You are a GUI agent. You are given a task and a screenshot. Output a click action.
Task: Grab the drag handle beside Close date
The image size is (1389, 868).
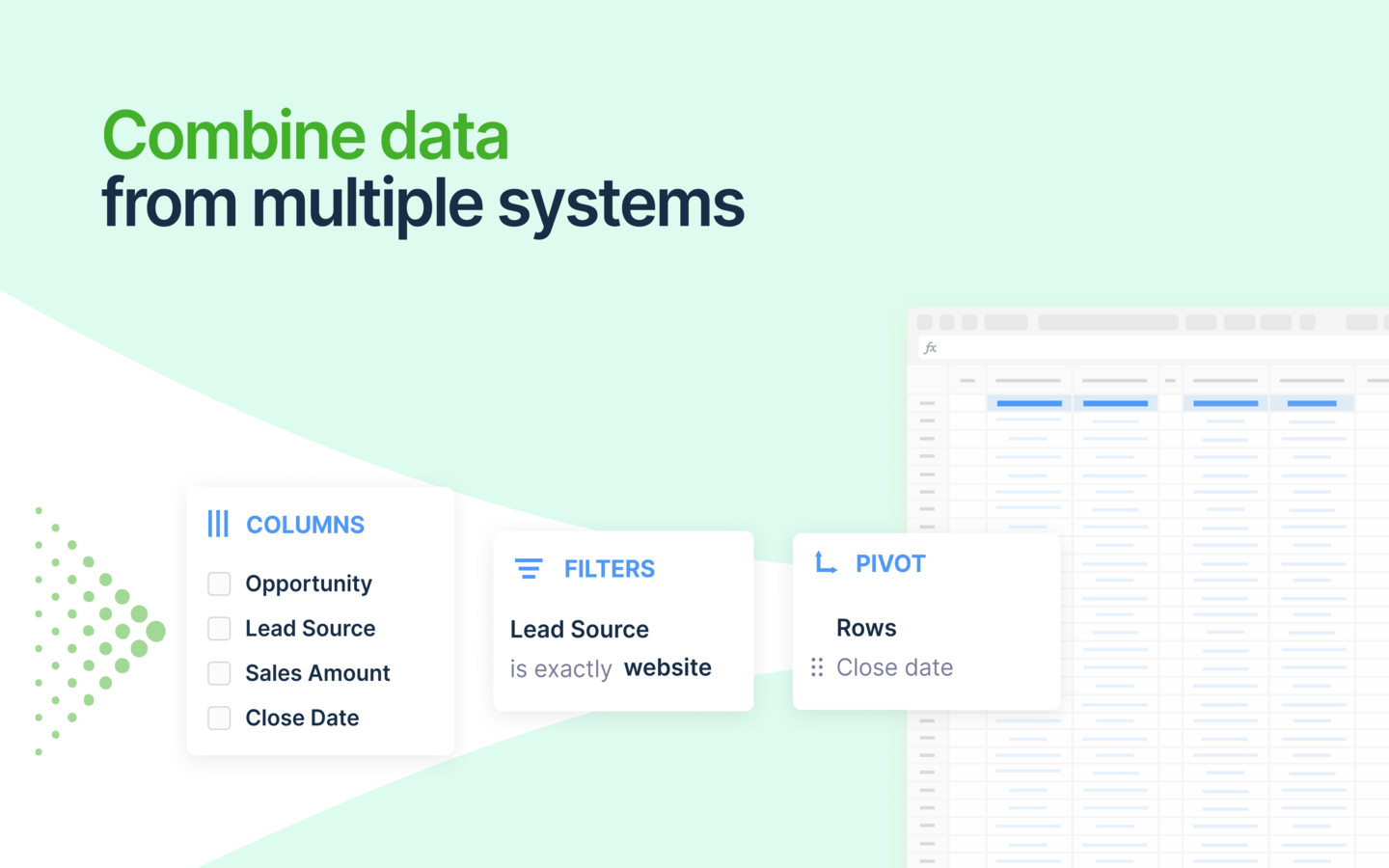tap(817, 667)
